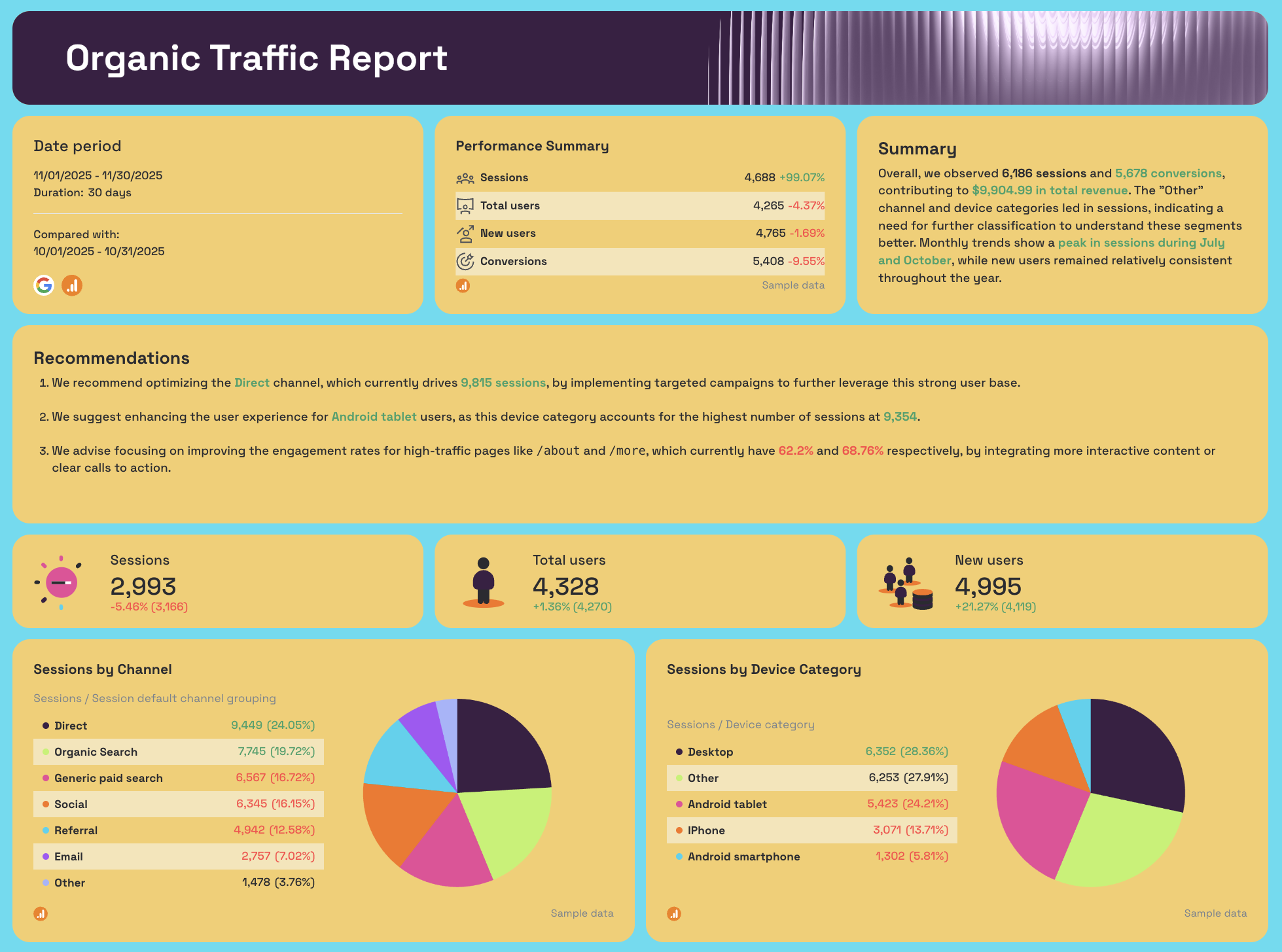Select the Sessions people icon in Performance Summary
Screen dimensions: 1282x952
(465, 177)
